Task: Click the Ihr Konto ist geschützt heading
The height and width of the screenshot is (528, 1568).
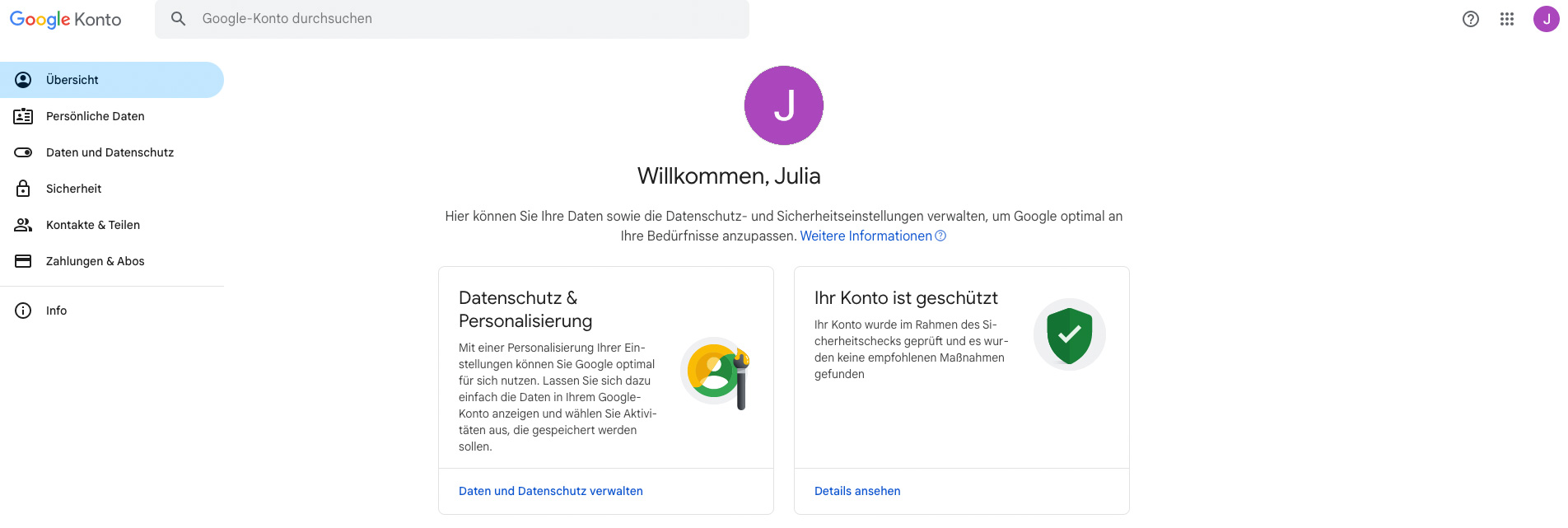Action: pyautogui.click(x=906, y=298)
